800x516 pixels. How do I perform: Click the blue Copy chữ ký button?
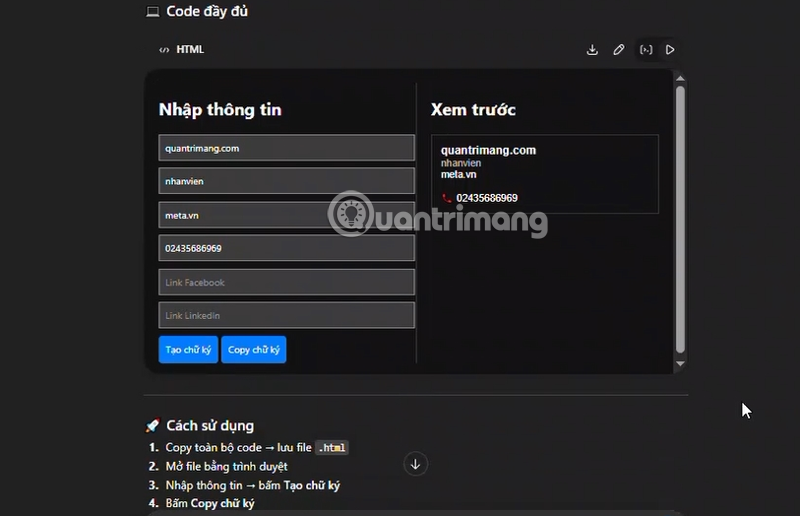(254, 350)
